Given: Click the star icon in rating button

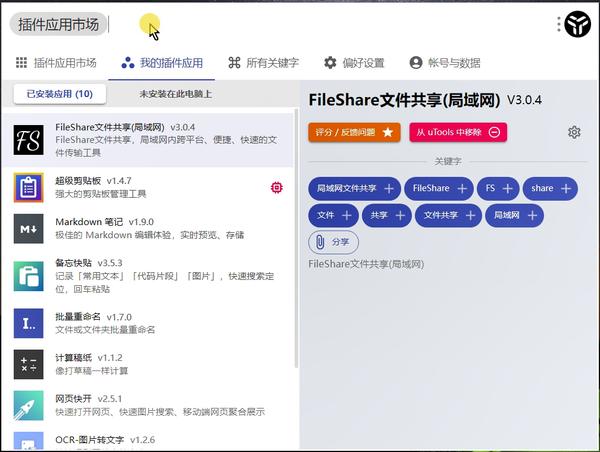Looking at the screenshot, I should [x=388, y=132].
